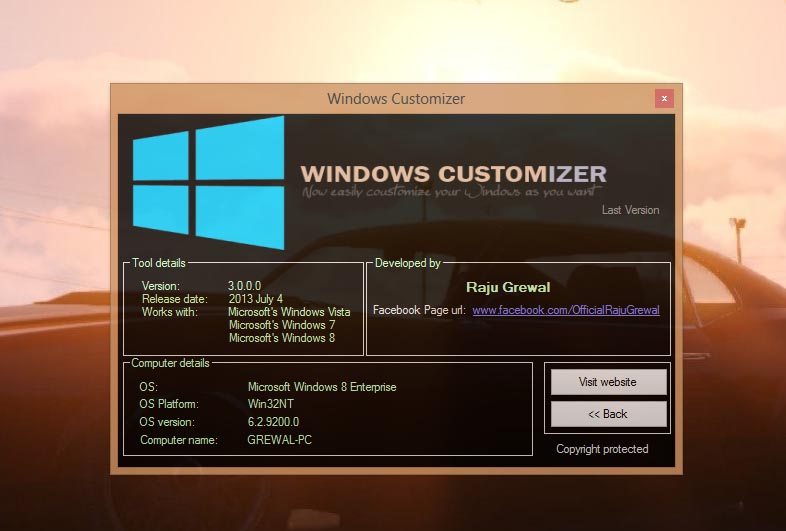
Task: Close the Windows Customizer dialog
Action: pos(664,99)
